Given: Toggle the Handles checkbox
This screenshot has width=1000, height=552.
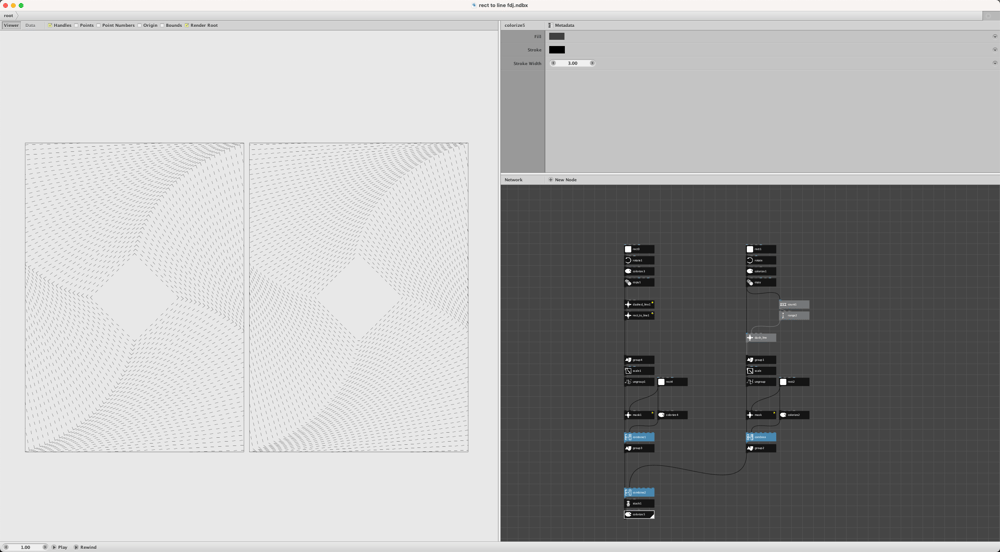Looking at the screenshot, I should pos(50,25).
